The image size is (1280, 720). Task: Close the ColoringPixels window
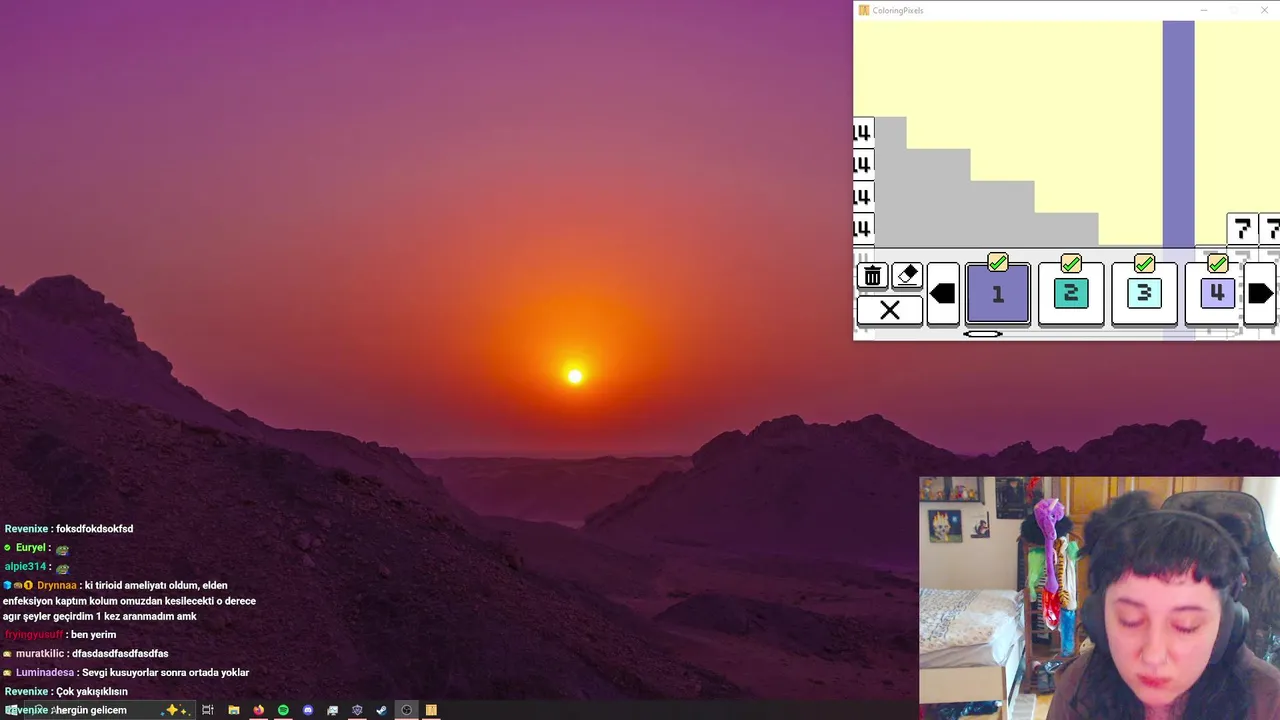[x=1264, y=10]
